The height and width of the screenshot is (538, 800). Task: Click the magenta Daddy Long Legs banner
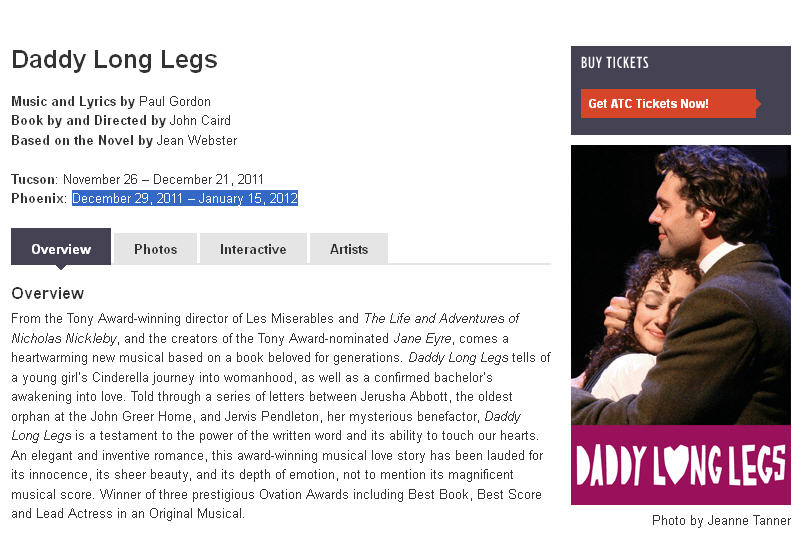click(680, 465)
